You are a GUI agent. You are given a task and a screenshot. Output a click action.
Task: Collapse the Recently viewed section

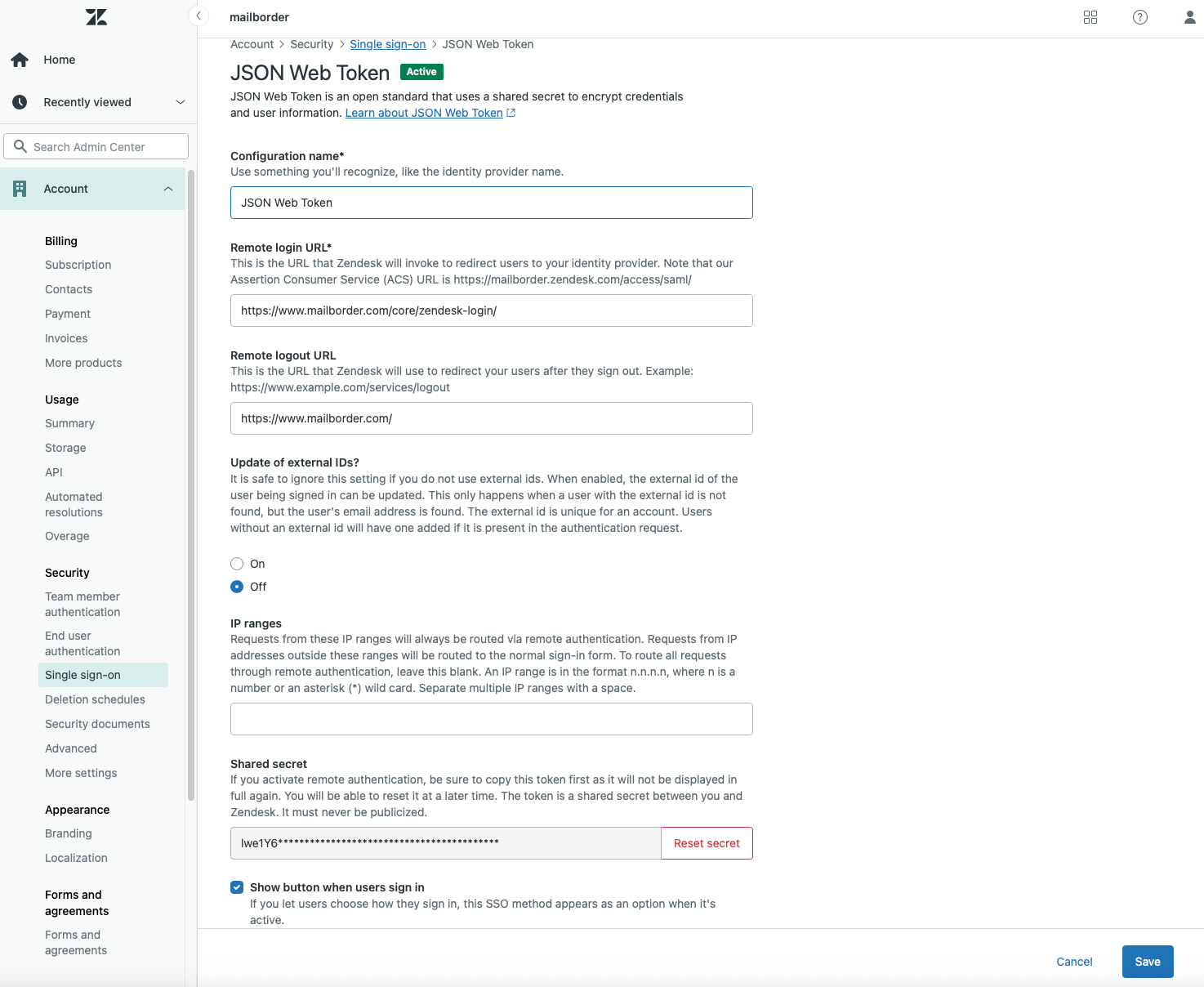(x=180, y=101)
